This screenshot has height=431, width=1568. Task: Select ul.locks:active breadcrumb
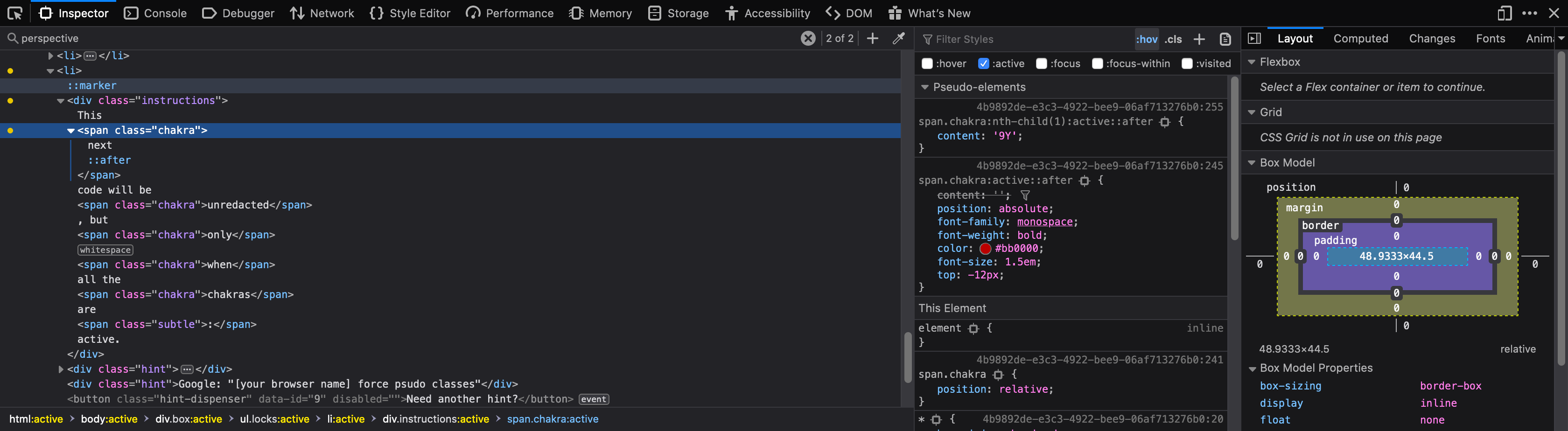pyautogui.click(x=274, y=419)
